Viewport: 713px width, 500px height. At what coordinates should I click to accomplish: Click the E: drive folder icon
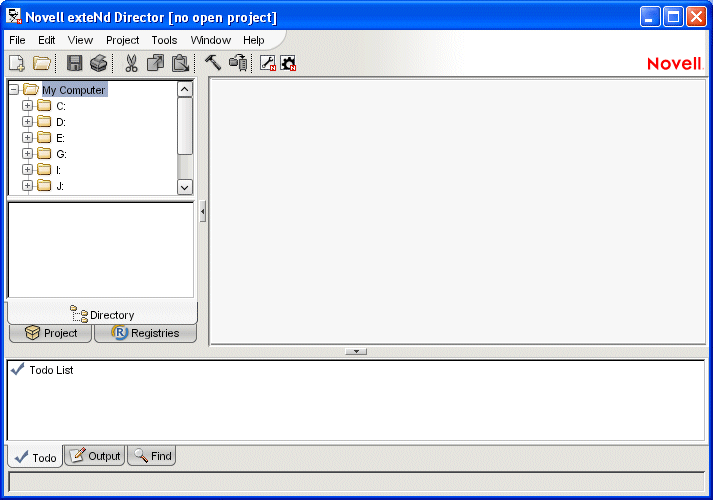tap(44, 137)
